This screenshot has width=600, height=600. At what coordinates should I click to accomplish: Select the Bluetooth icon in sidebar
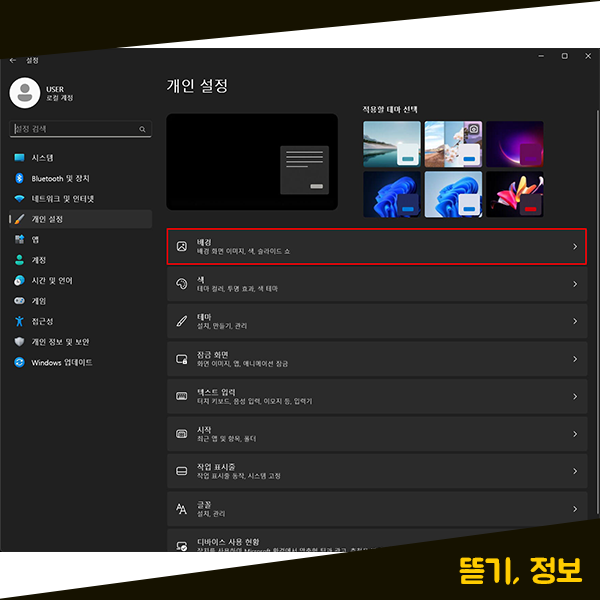(19, 178)
